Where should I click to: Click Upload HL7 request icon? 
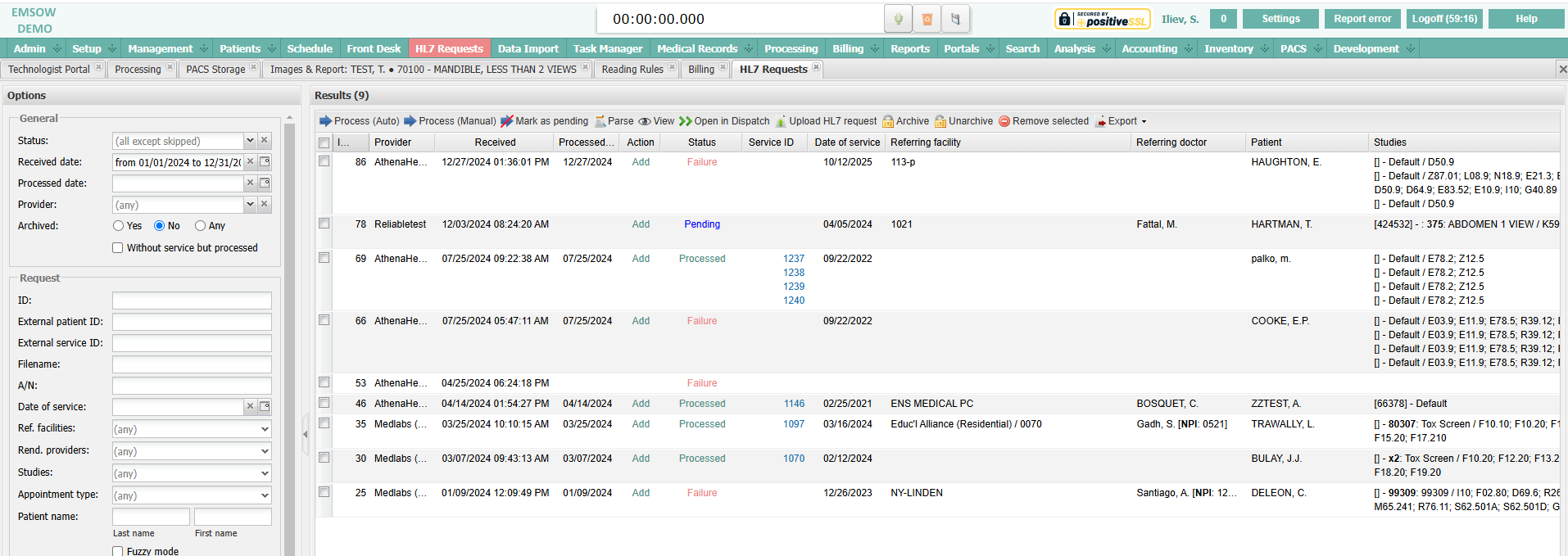782,121
